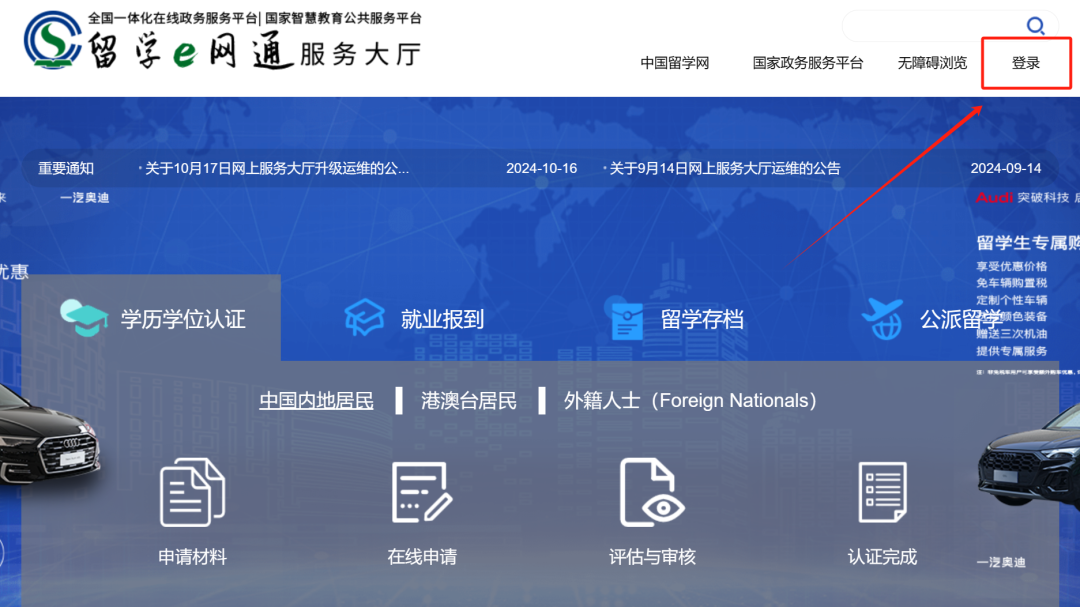This screenshot has width=1080, height=607.
Task: Enable 无障碍浏览 accessibility mode
Action: click(932, 63)
